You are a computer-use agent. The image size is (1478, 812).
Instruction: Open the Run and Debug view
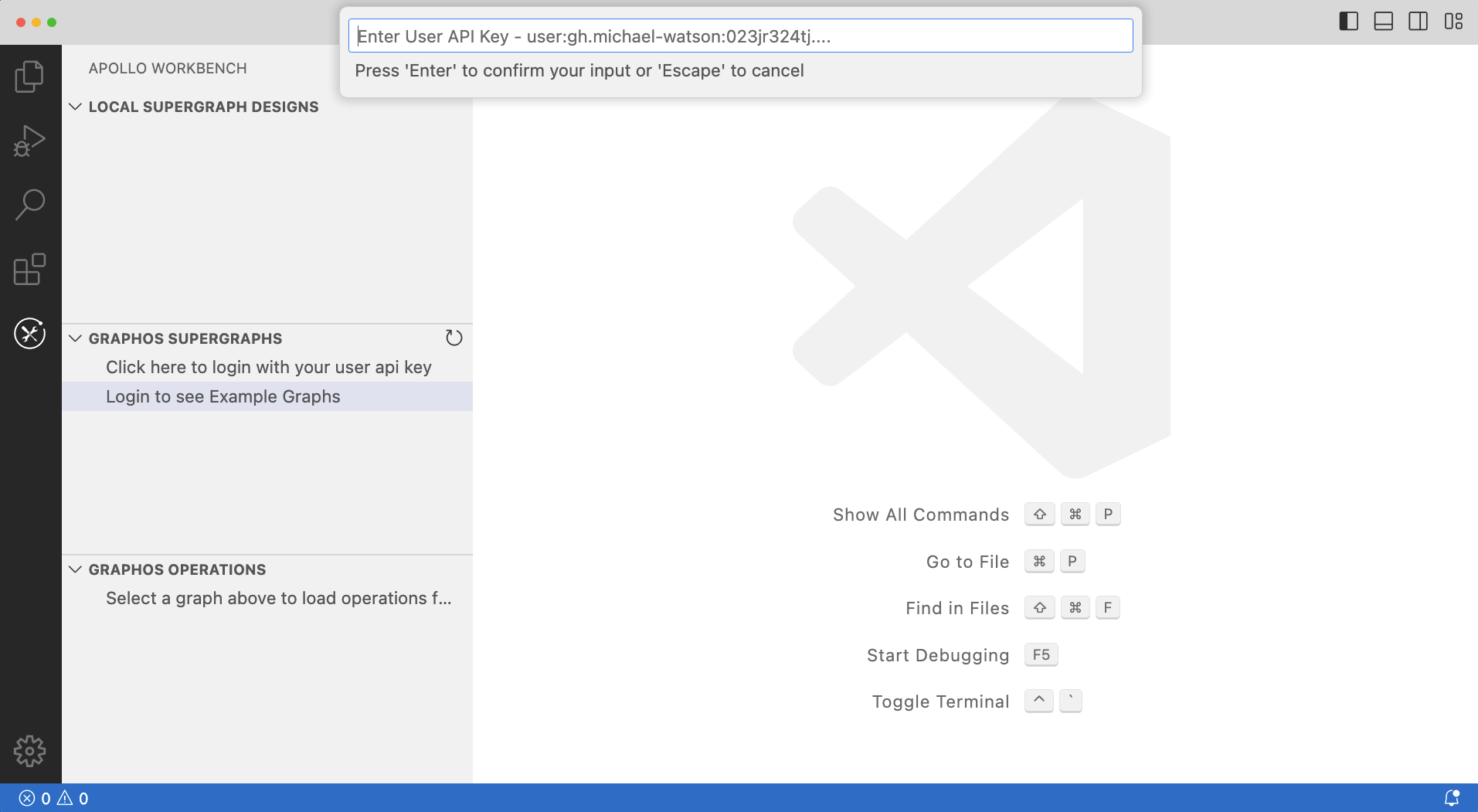(29, 141)
